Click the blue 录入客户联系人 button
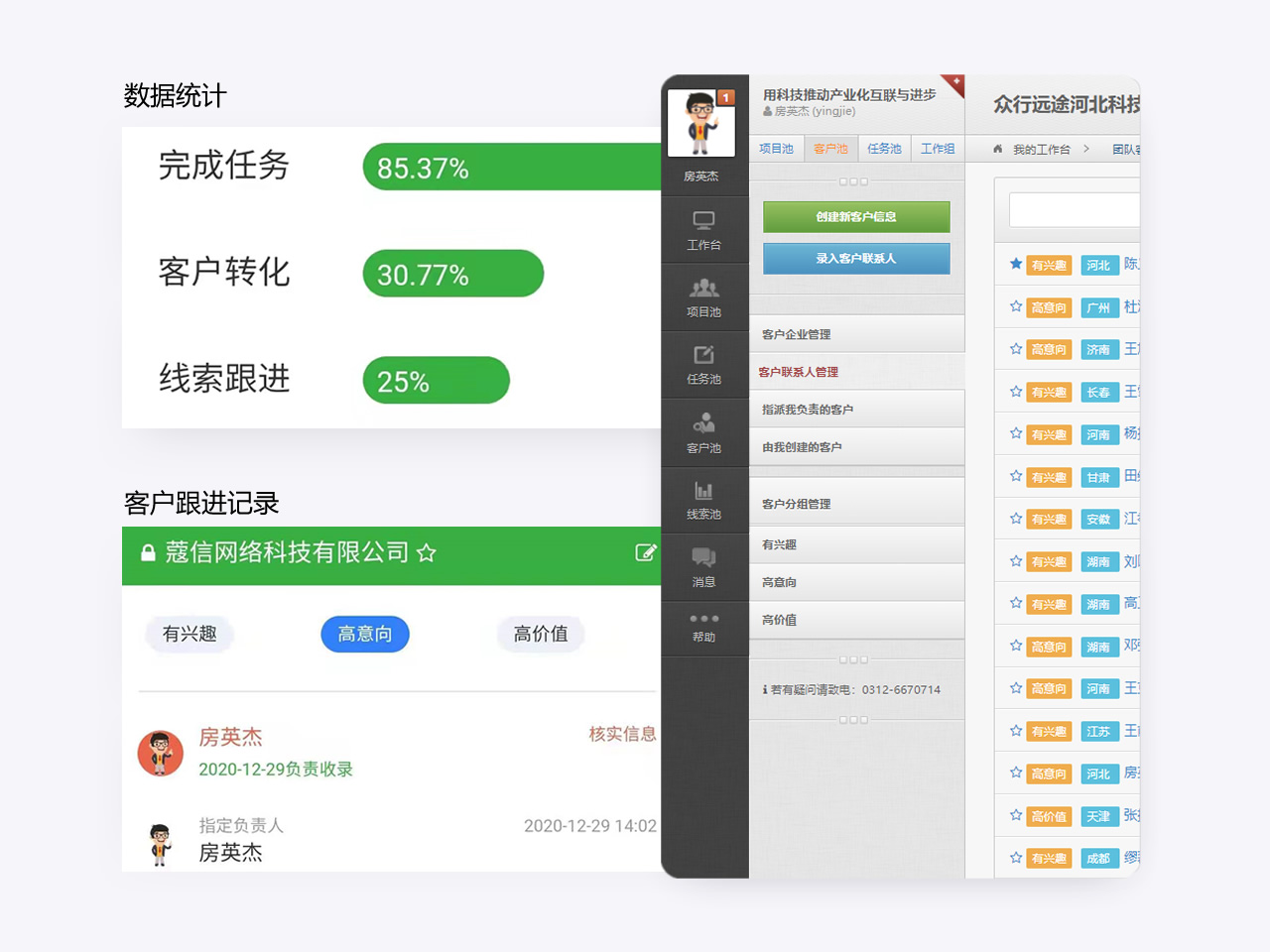 (x=855, y=258)
